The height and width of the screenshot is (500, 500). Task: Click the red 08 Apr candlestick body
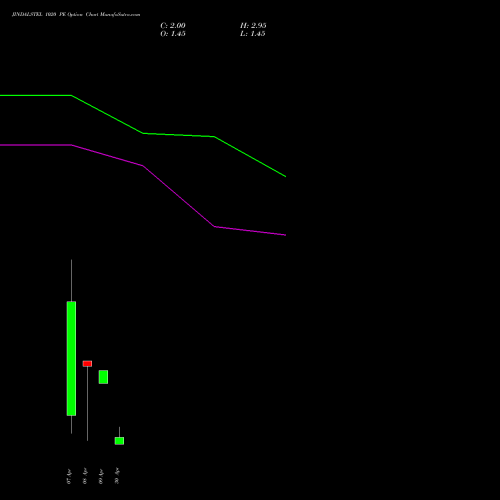pyautogui.click(x=87, y=364)
